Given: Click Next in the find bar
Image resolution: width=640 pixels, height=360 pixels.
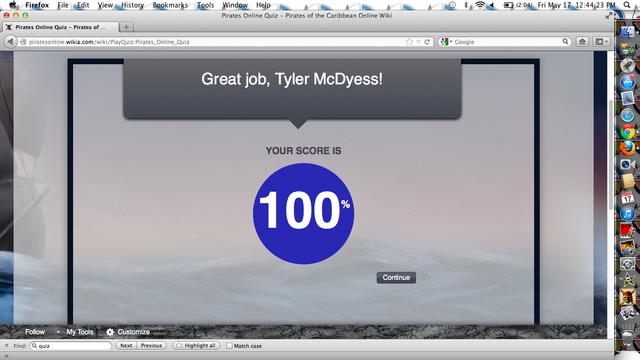Looking at the screenshot, I should [126, 346].
